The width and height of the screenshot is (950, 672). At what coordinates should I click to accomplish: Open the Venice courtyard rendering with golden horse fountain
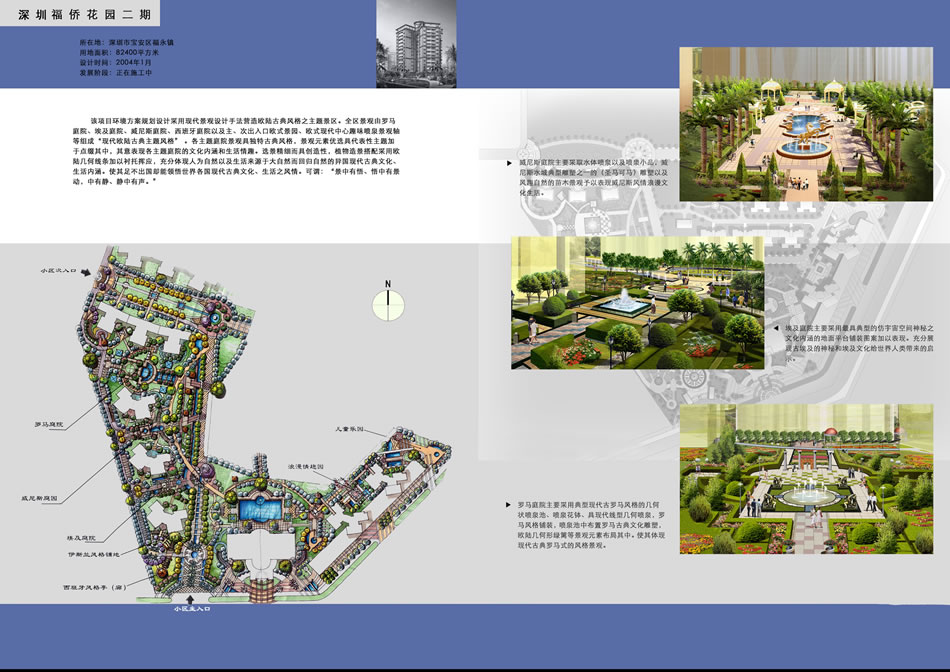(x=806, y=124)
